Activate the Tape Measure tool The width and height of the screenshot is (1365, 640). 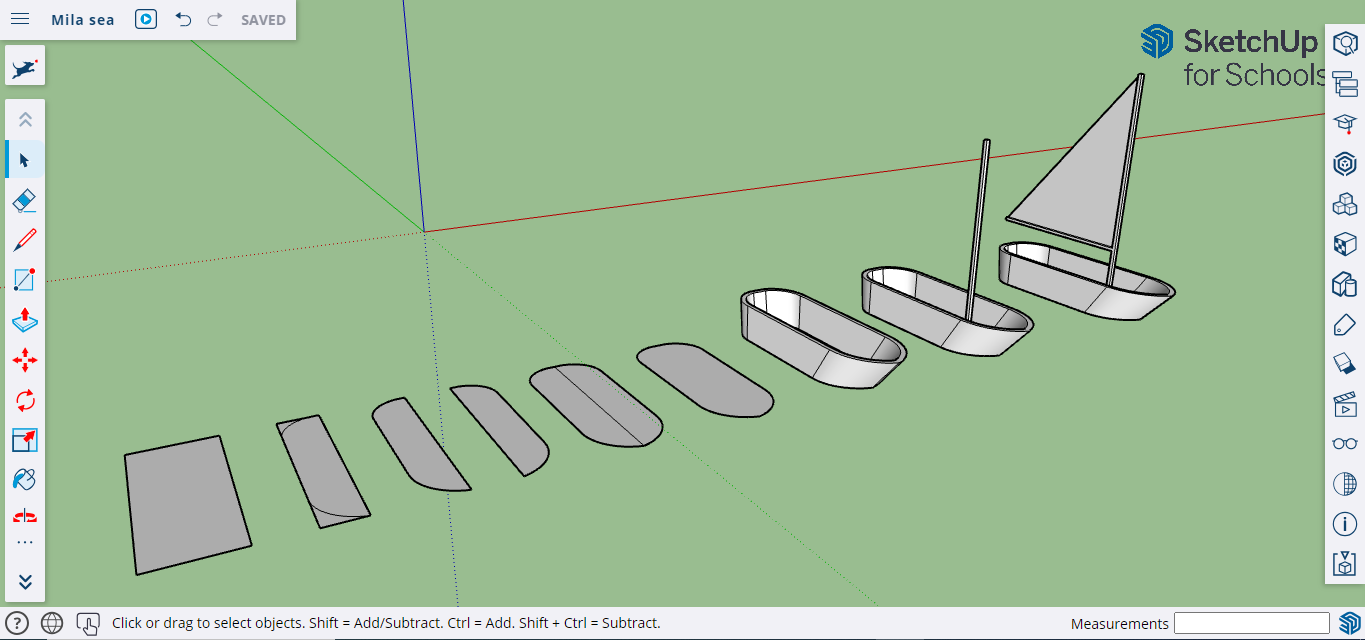coord(25,516)
